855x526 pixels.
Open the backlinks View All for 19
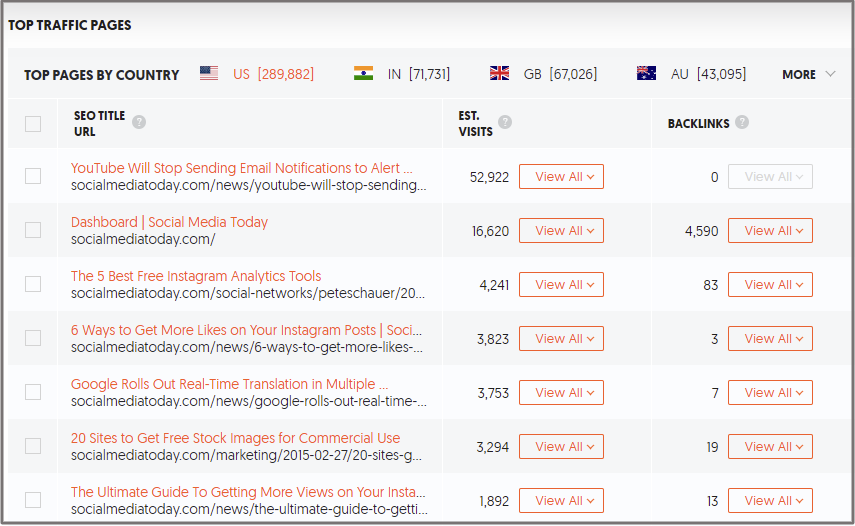click(x=770, y=446)
